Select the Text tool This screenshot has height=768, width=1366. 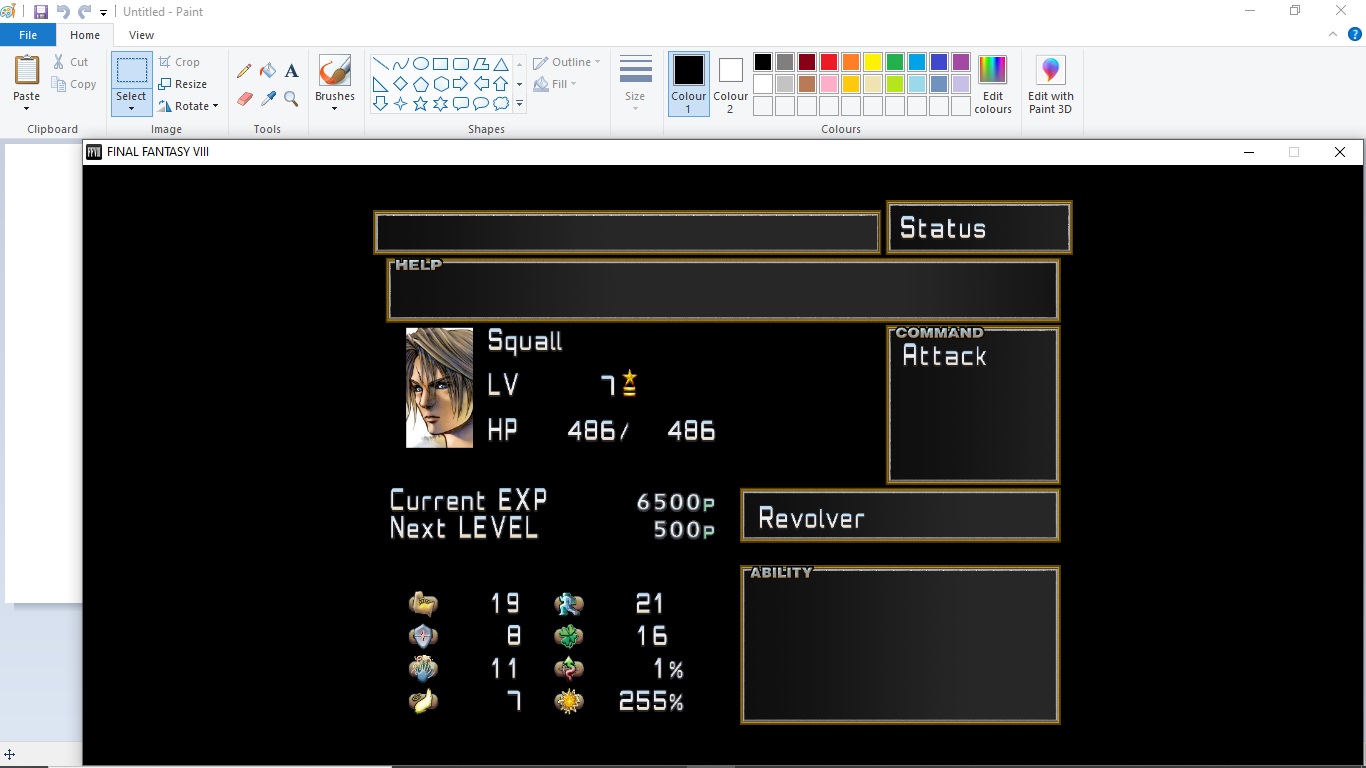point(291,71)
